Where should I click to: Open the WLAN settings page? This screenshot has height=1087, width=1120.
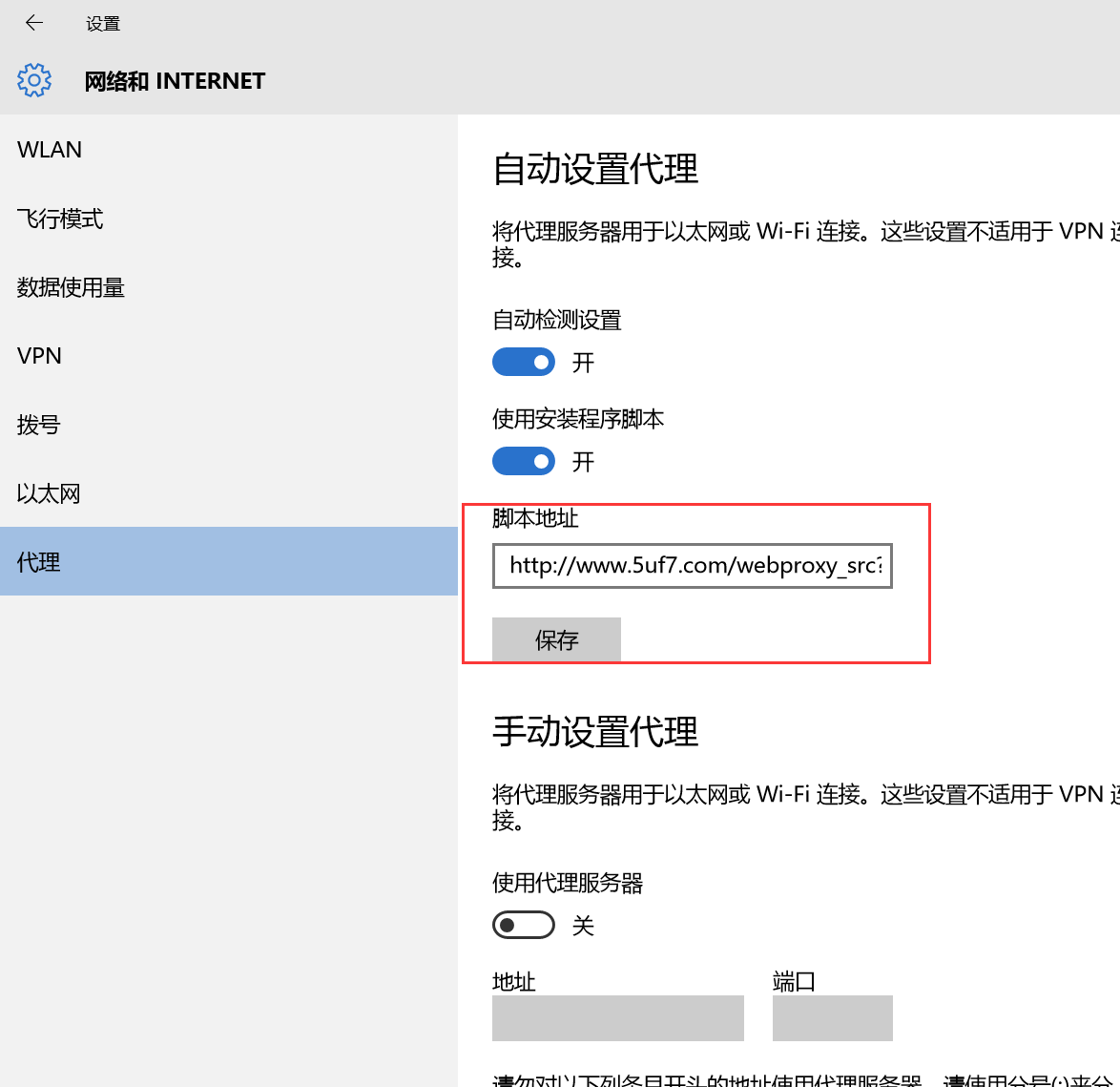click(50, 150)
